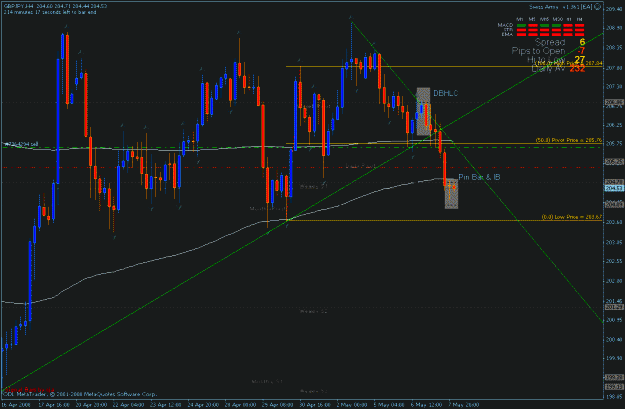Click the 209.40 price axis label
This screenshot has width=625, height=409.
(x=614, y=9)
